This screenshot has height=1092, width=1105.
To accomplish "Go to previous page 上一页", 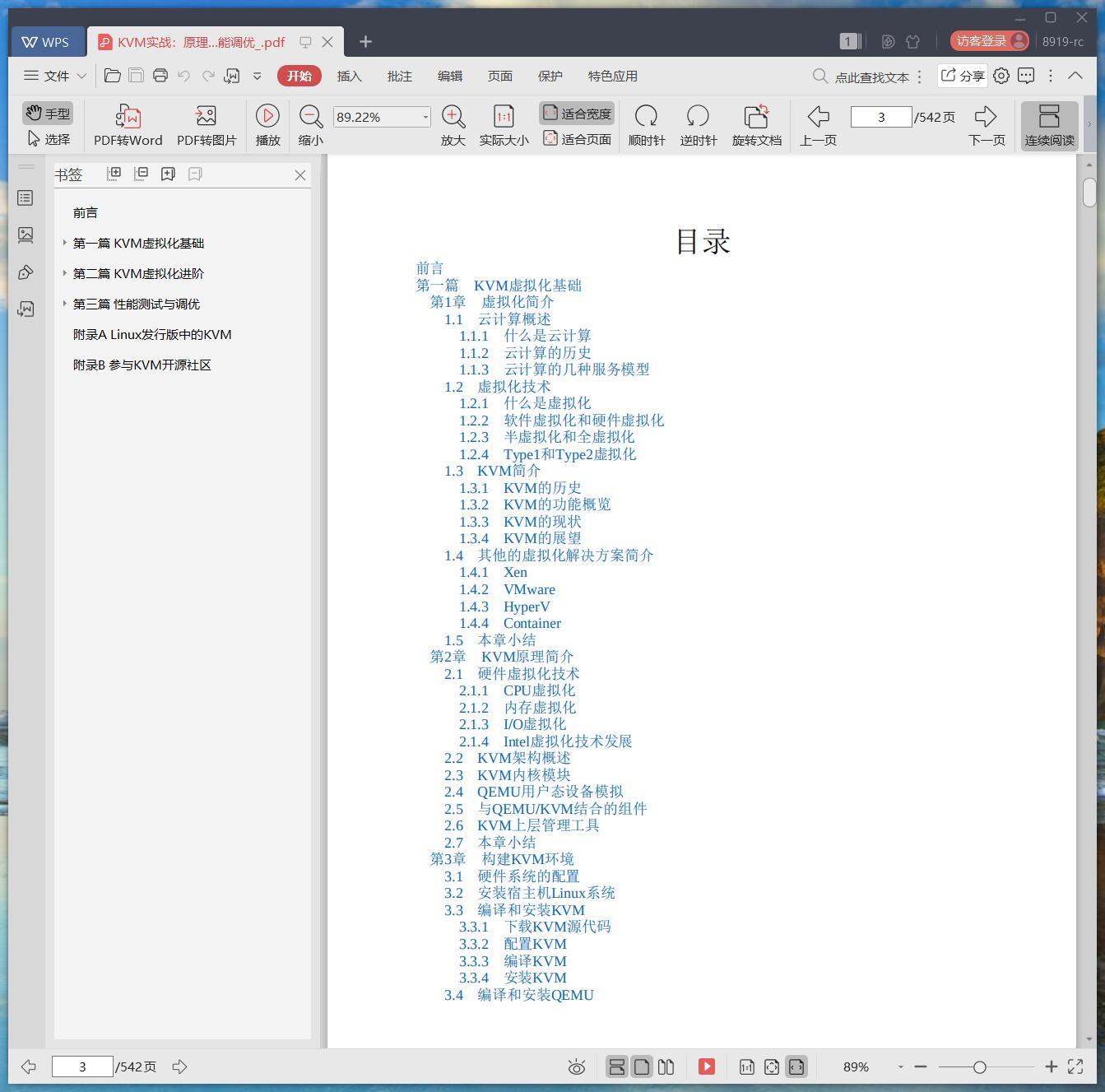I will pyautogui.click(x=818, y=125).
